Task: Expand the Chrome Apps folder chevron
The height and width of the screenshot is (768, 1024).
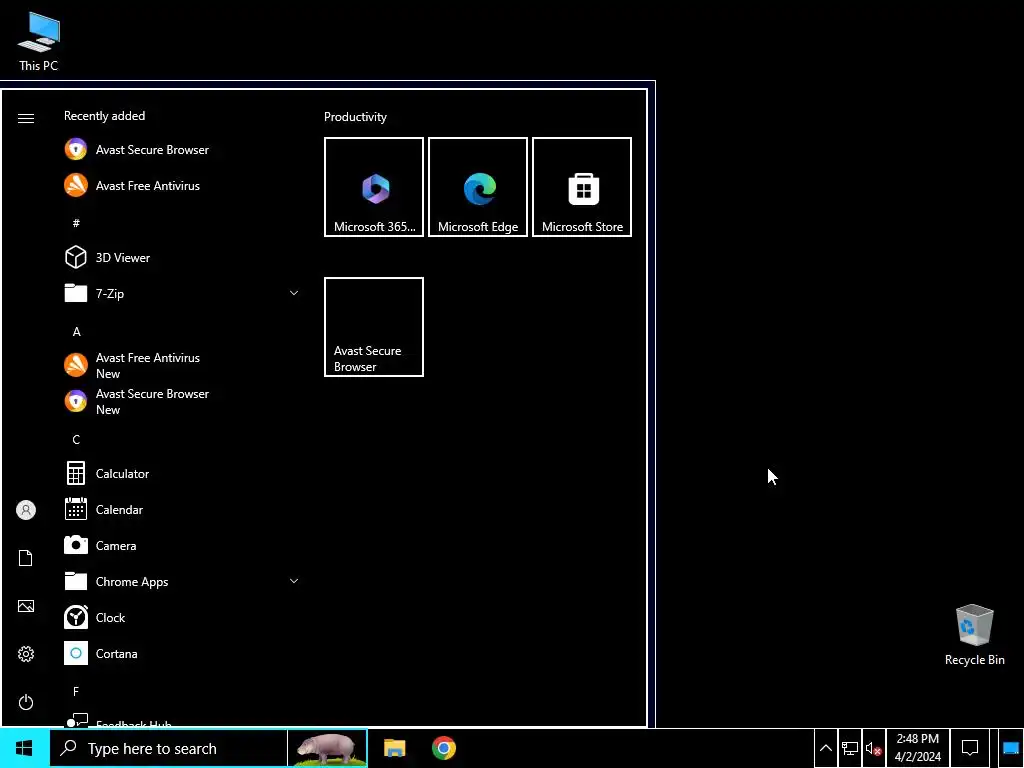Action: [x=294, y=581]
